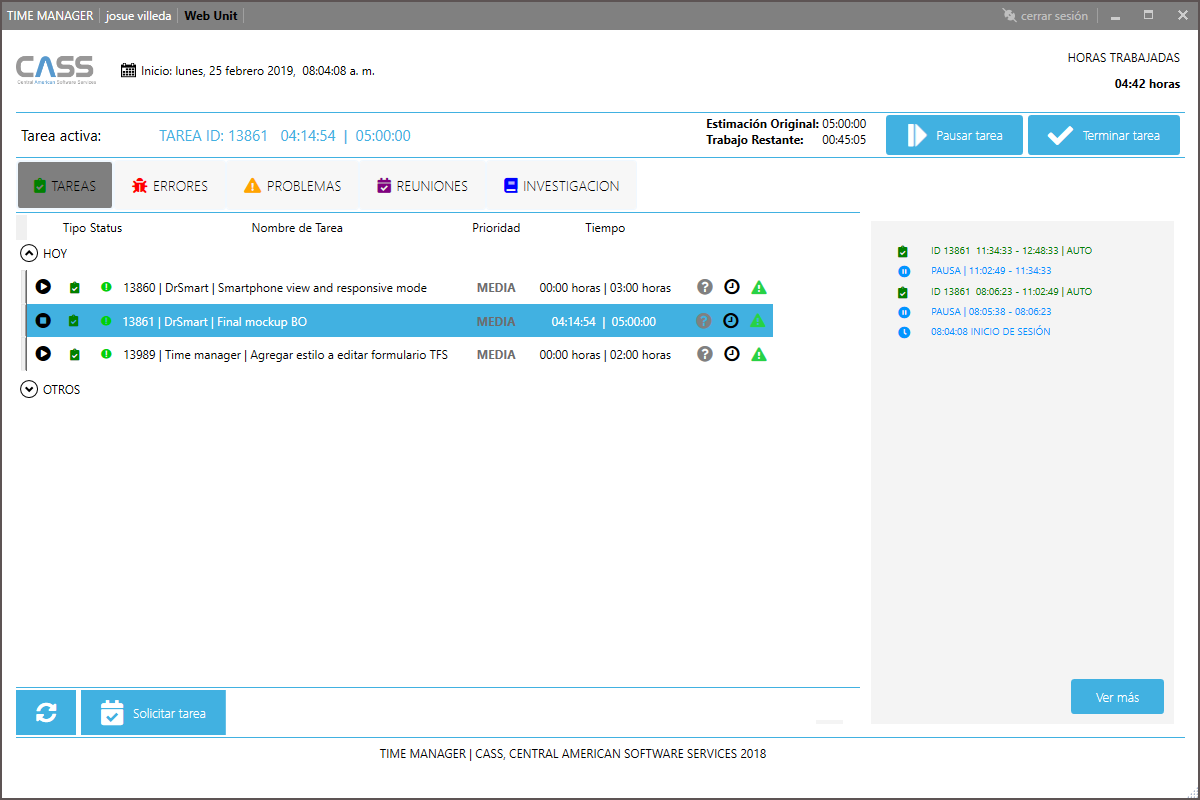Click the Ver más button
Viewport: 1200px width, 800px height.
pyautogui.click(x=1117, y=697)
